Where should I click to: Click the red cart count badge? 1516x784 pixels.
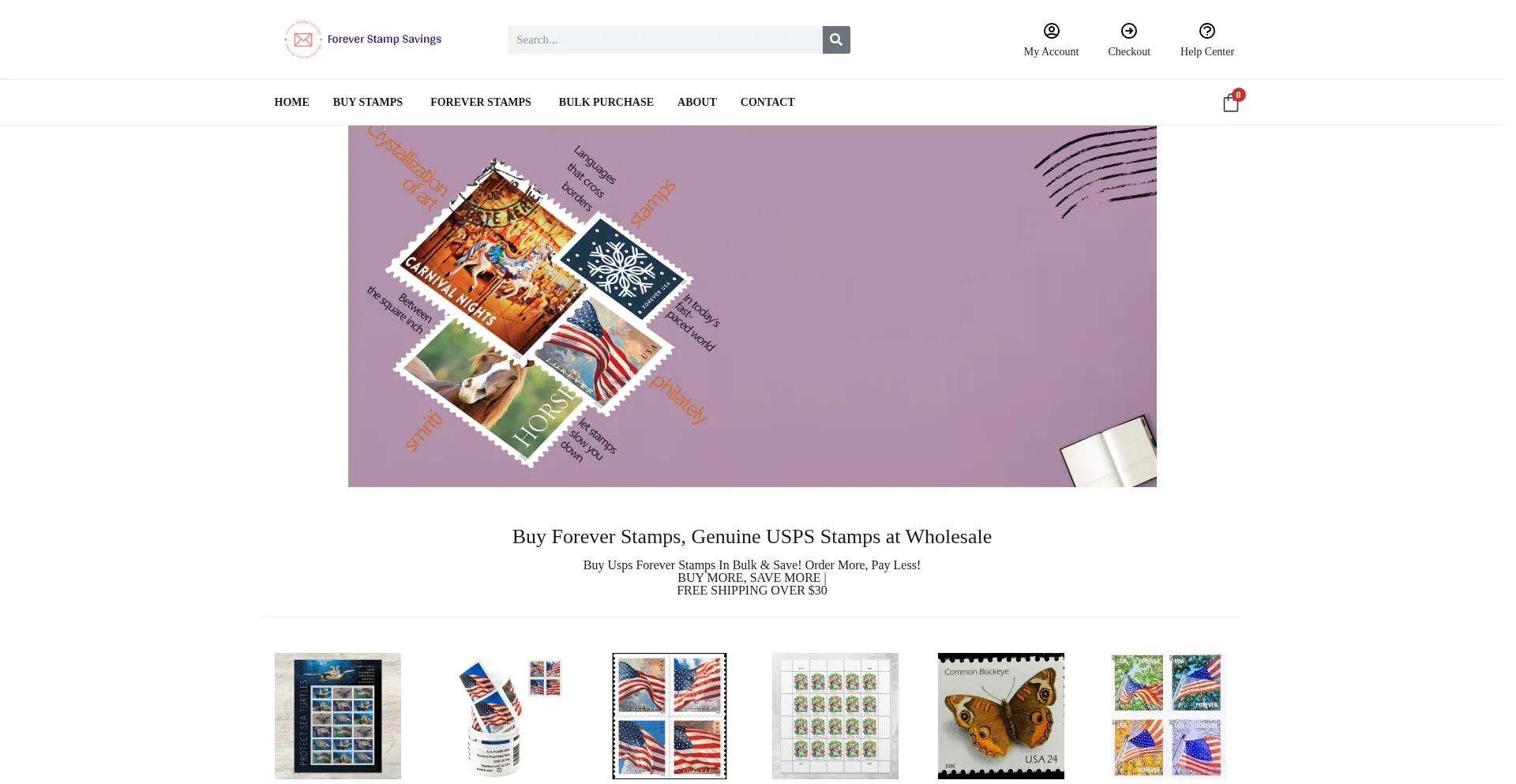(1239, 95)
